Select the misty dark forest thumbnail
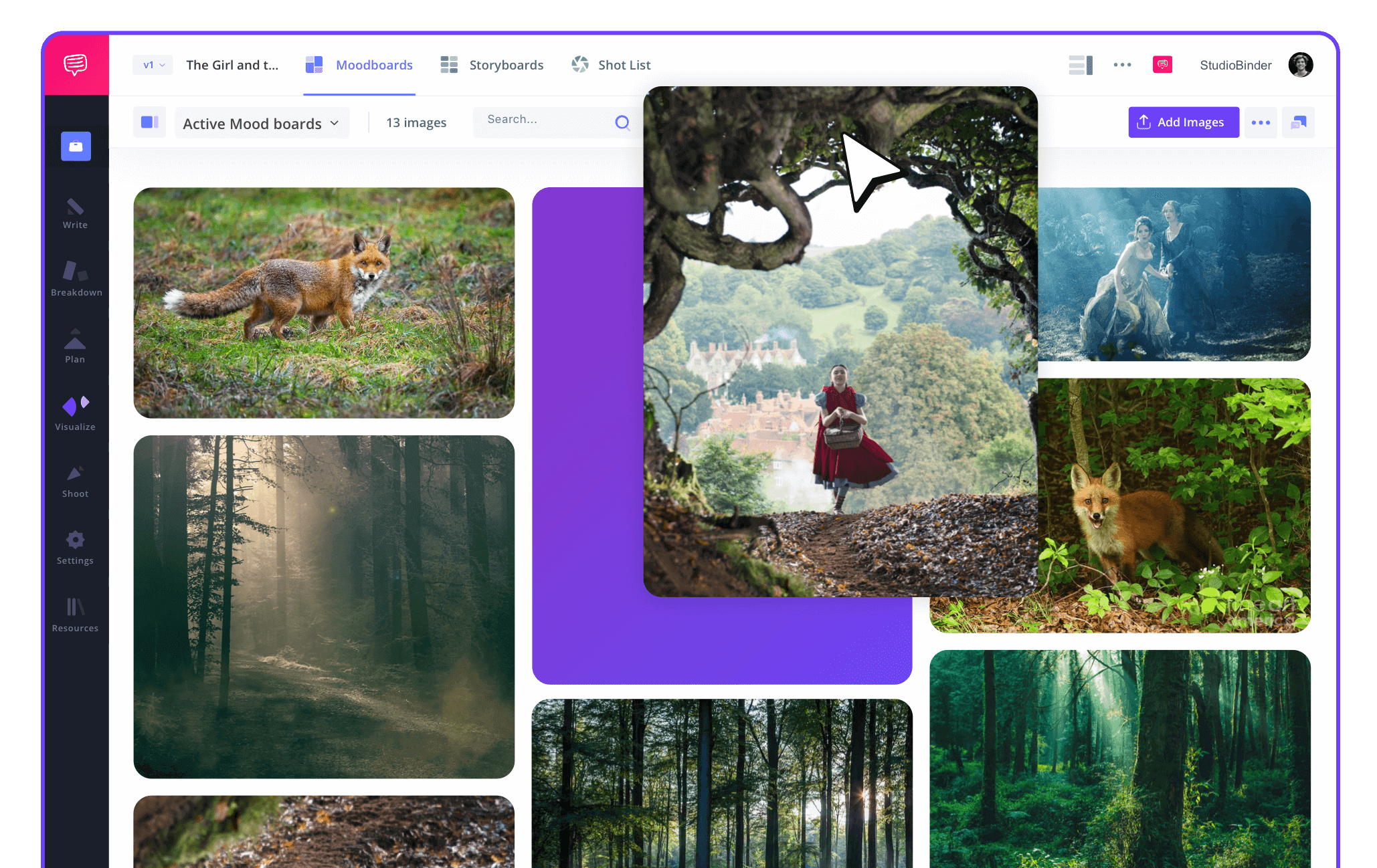The height and width of the screenshot is (868, 1377). 324,607
